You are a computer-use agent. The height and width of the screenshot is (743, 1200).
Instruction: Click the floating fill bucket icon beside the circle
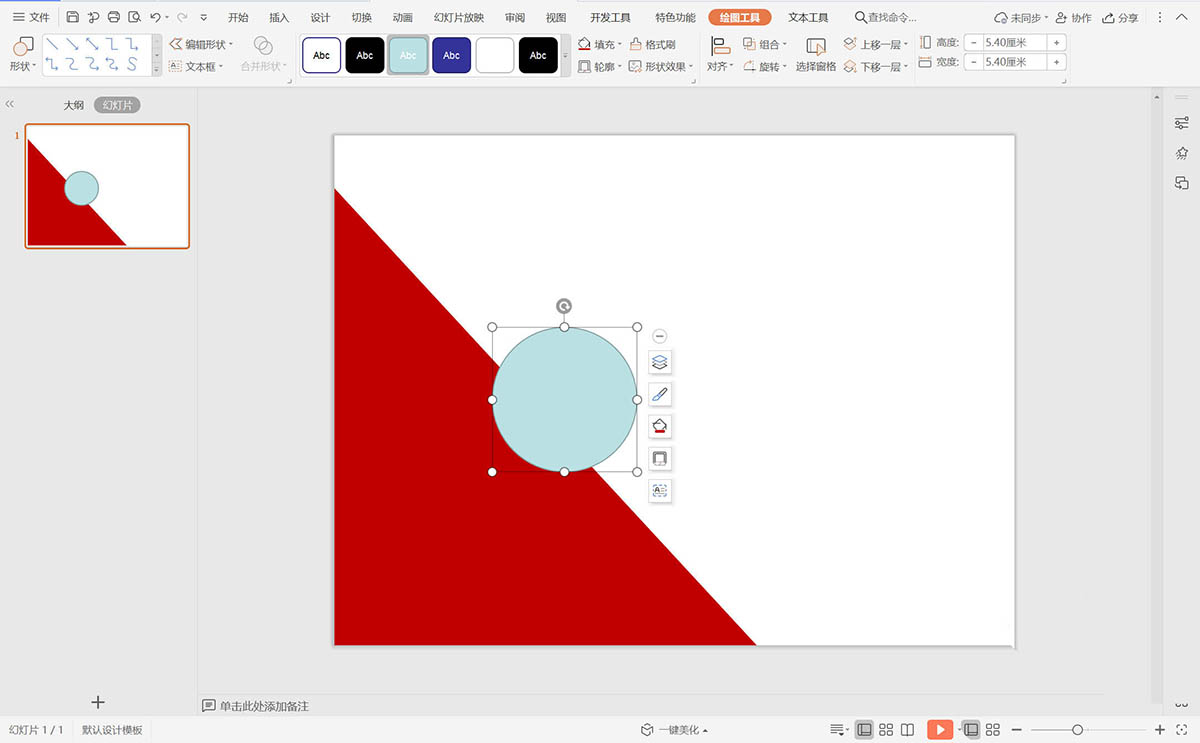point(660,426)
